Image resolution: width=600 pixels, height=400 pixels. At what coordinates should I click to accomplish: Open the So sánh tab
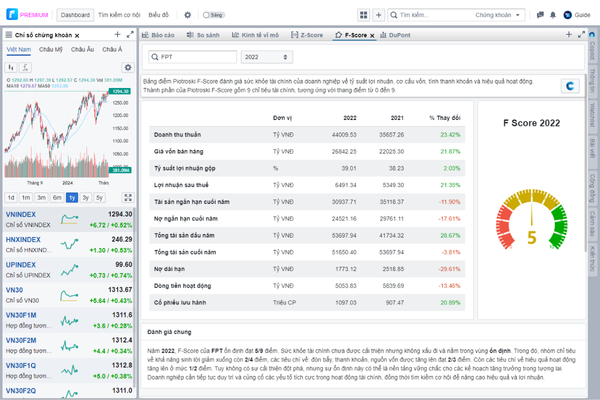pyautogui.click(x=203, y=35)
